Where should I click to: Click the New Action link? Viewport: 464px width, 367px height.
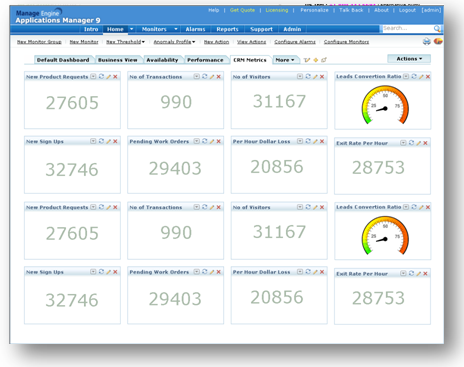pos(216,42)
